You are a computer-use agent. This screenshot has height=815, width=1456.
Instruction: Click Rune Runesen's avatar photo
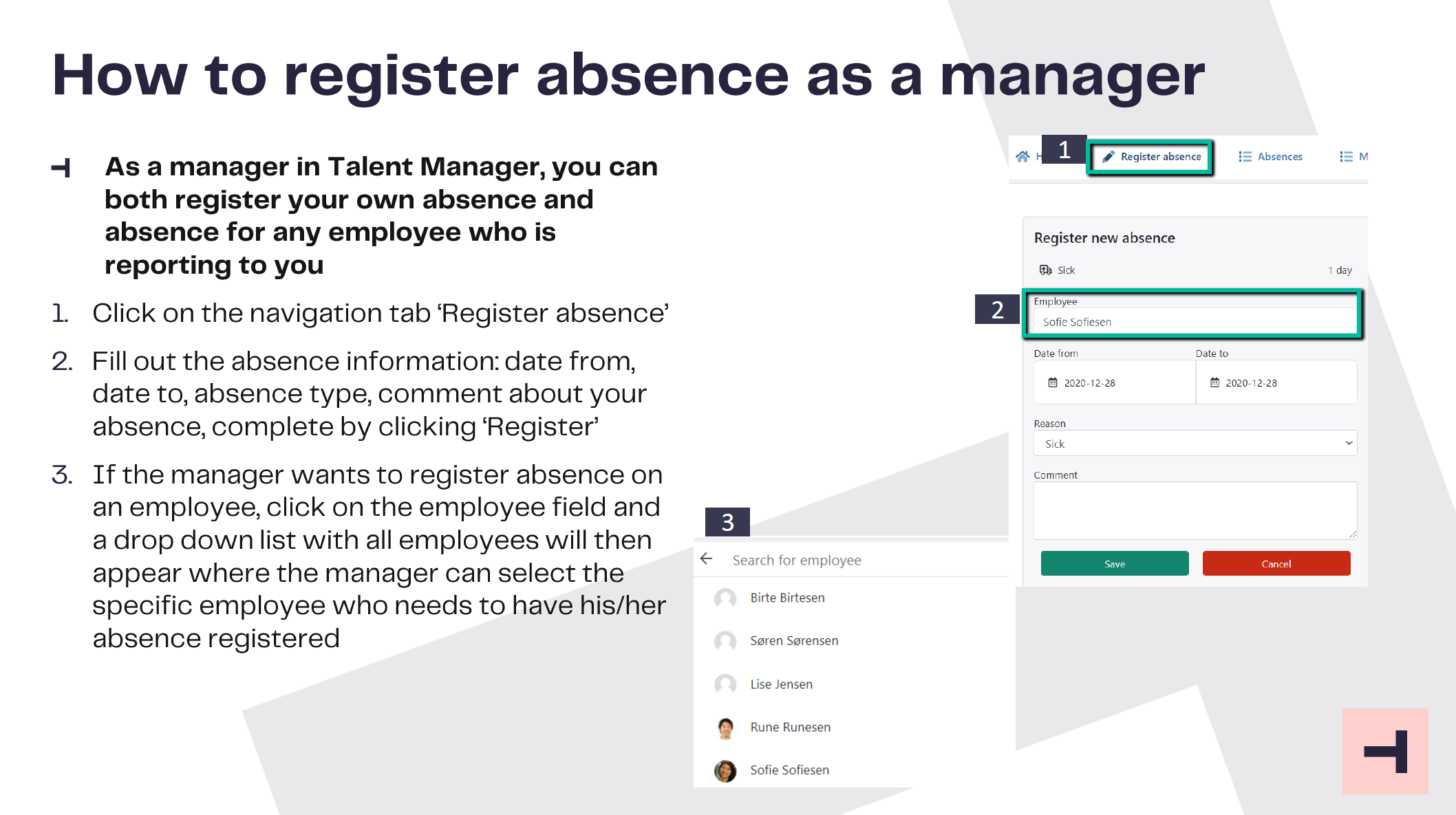pos(725,728)
